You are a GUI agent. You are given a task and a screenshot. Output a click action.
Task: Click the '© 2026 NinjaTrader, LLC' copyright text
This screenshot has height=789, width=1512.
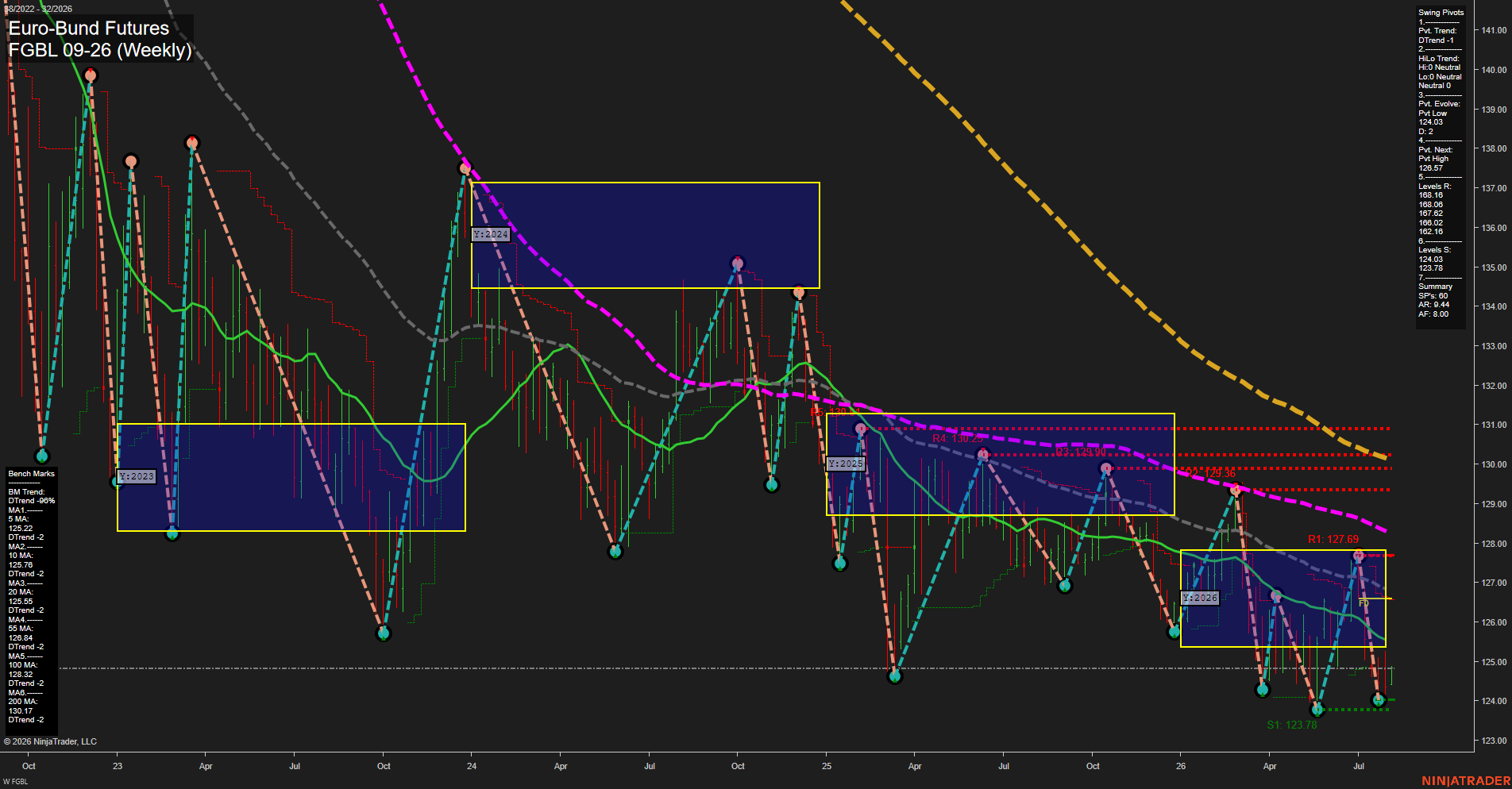pyautogui.click(x=50, y=741)
